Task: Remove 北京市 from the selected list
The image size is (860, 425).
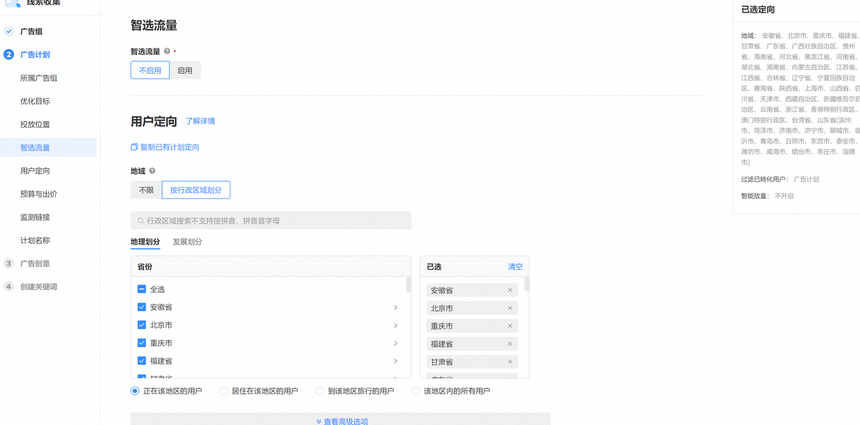Action: [510, 309]
